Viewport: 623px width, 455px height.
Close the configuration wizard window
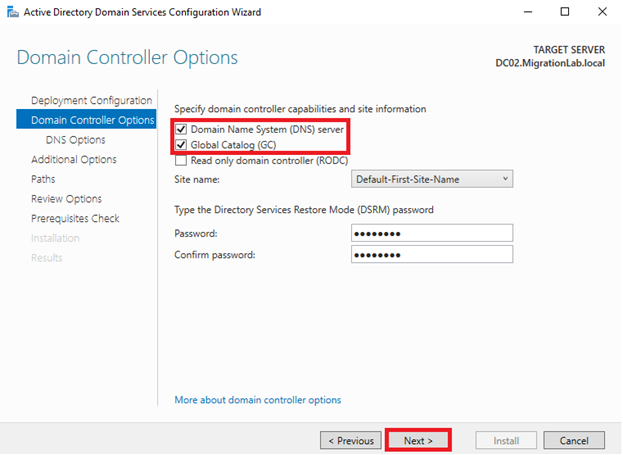(x=602, y=12)
